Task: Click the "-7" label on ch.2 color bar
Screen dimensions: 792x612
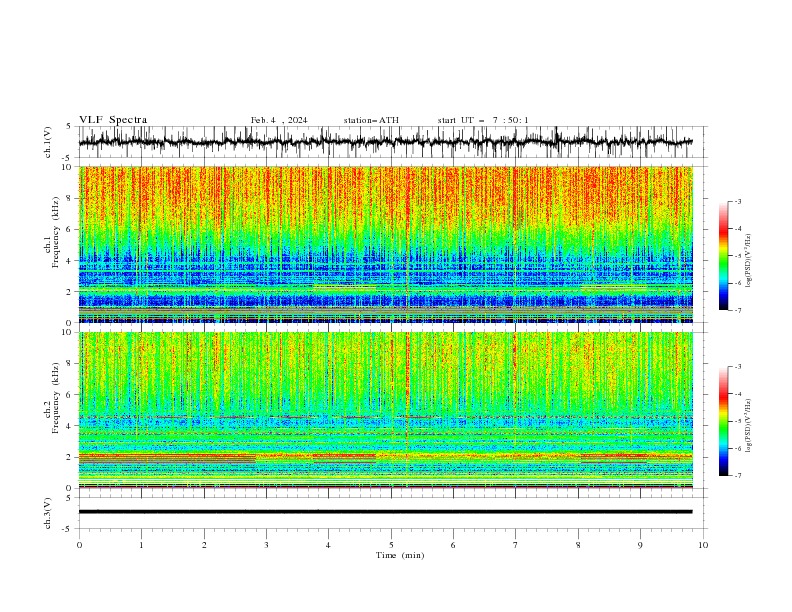Action: coord(737,476)
